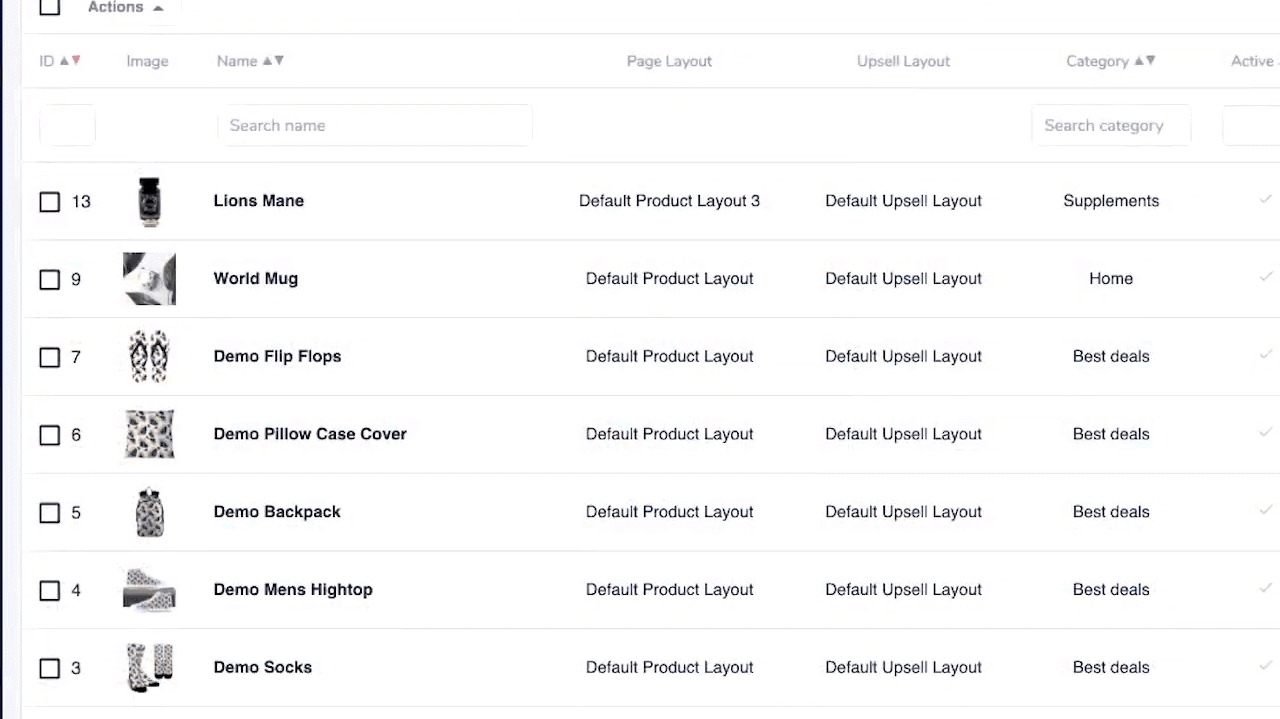Check the Demo Mens Hightop row checkbox

pos(50,591)
